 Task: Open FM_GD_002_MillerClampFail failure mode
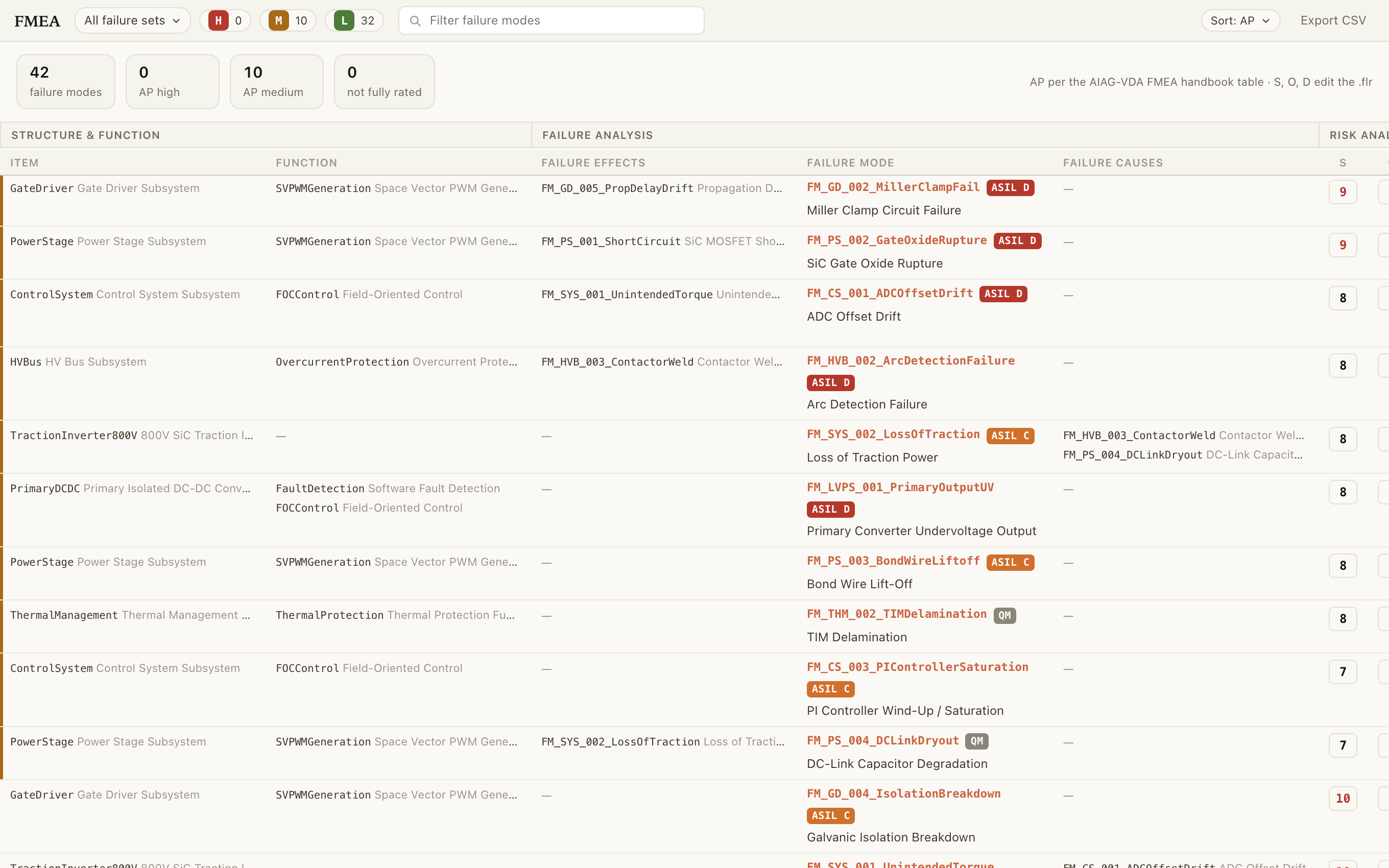[893, 187]
